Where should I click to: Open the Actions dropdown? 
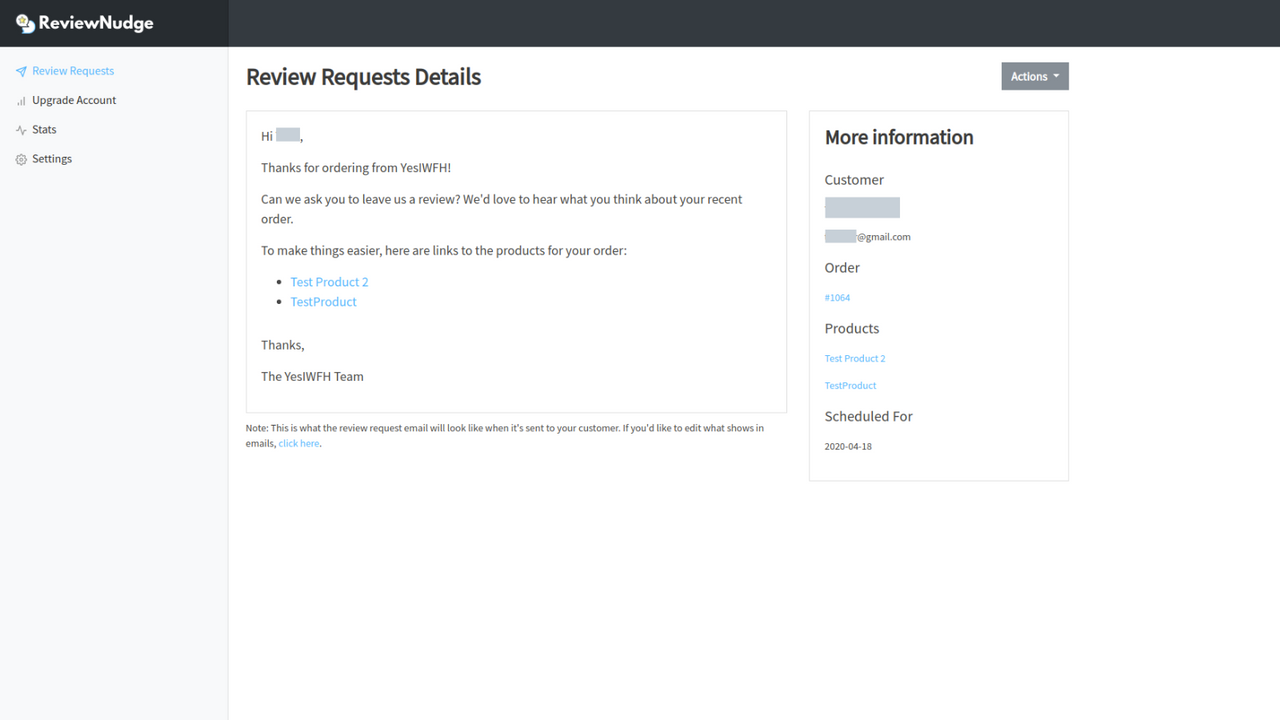[1034, 75]
